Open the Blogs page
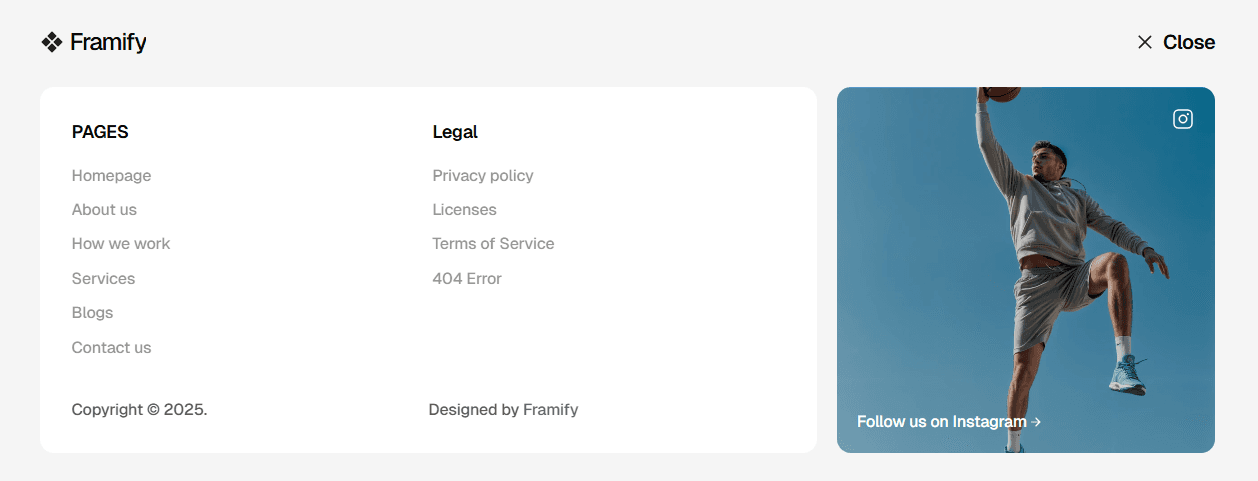The width and height of the screenshot is (1258, 481). (92, 313)
